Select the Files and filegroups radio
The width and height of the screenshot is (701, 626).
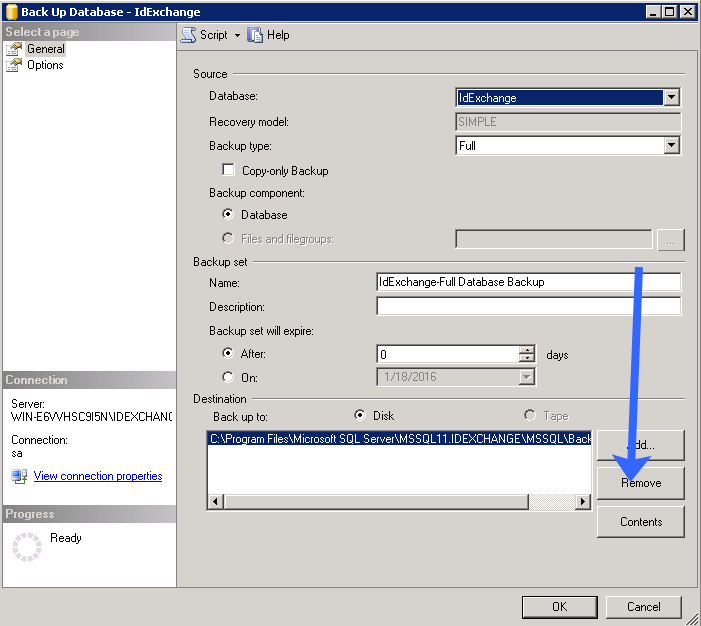pyautogui.click(x=228, y=238)
